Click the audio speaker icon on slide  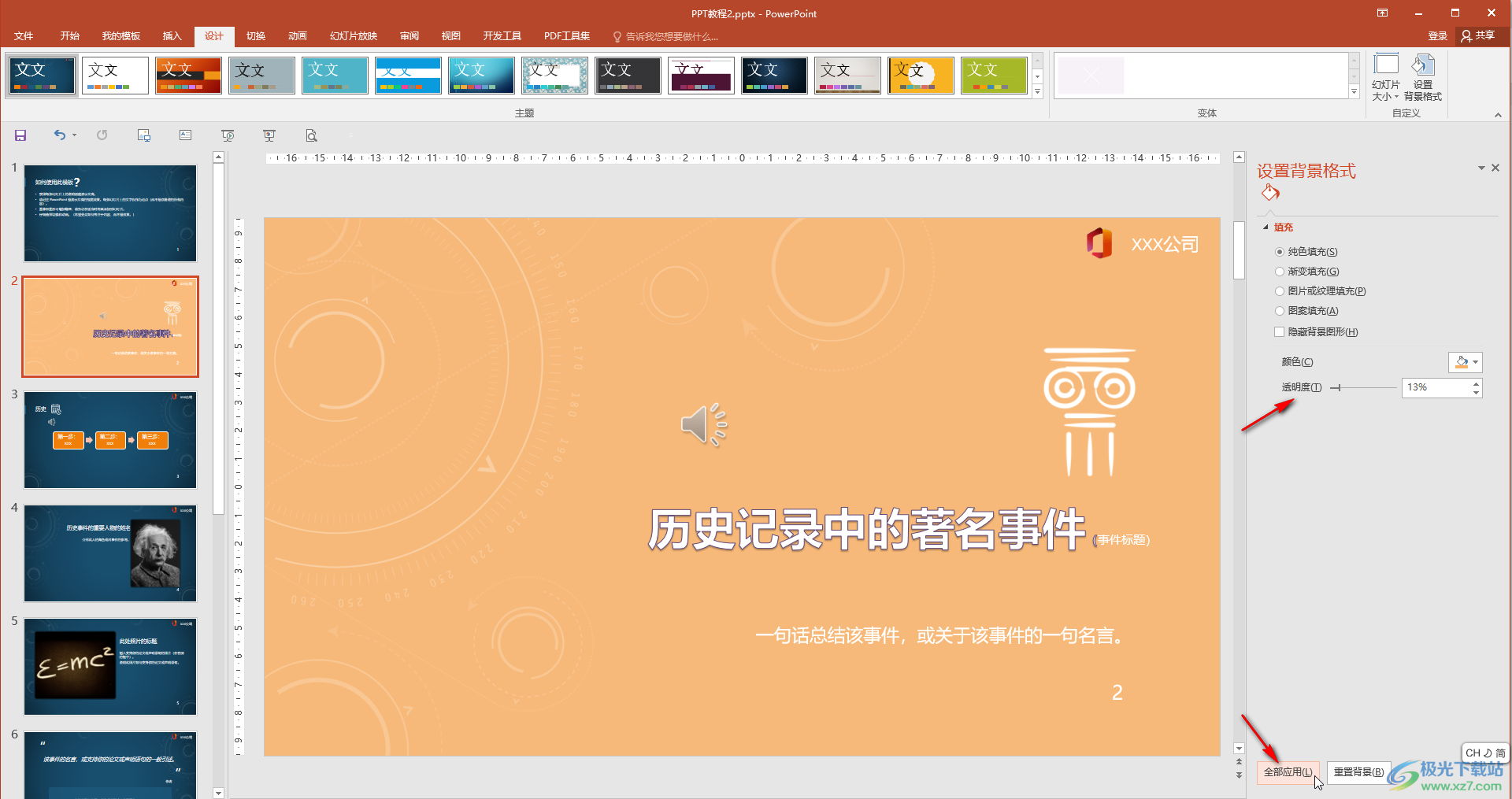[x=704, y=425]
